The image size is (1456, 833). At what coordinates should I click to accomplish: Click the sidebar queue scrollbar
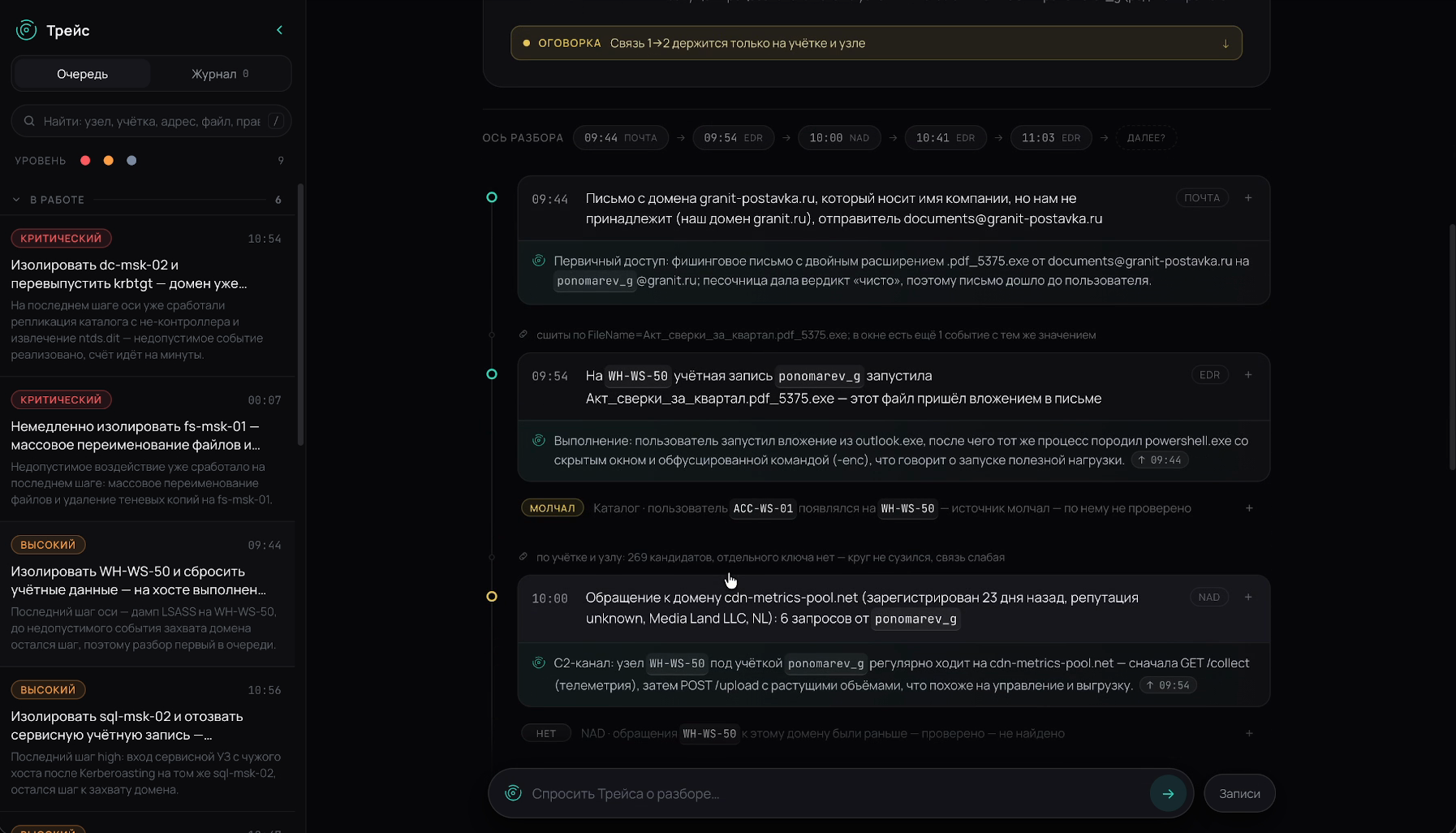click(301, 315)
